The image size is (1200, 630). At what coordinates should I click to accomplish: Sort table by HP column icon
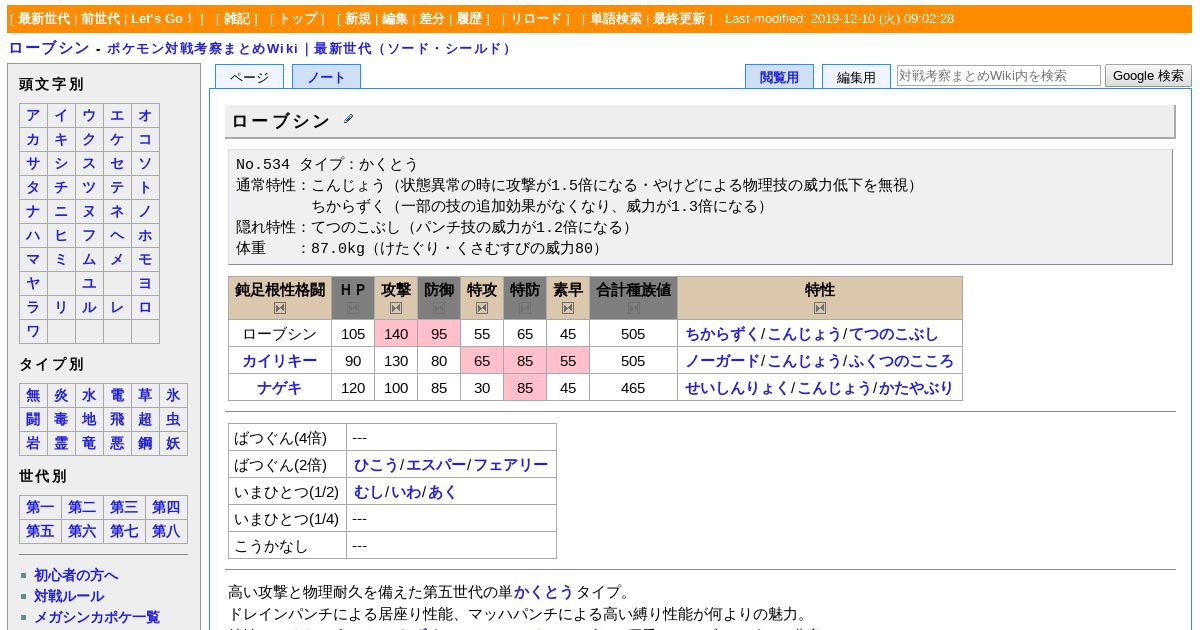click(353, 308)
